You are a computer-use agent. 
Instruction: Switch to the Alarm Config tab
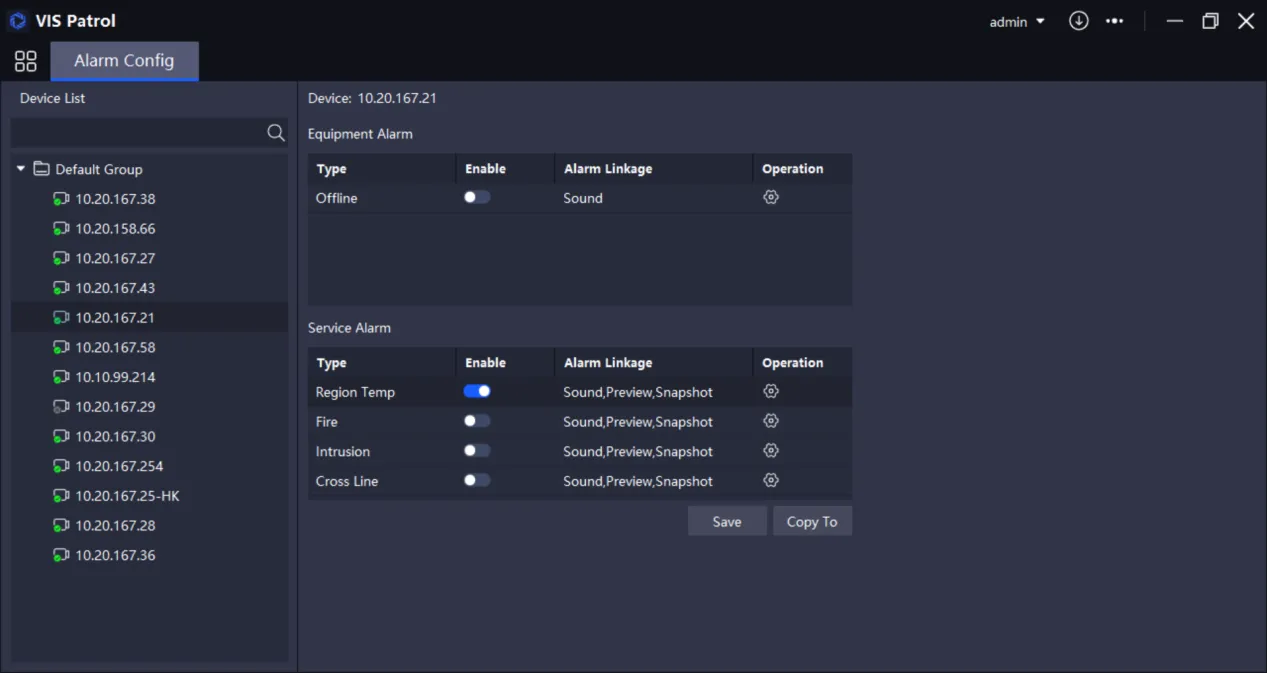tap(124, 61)
